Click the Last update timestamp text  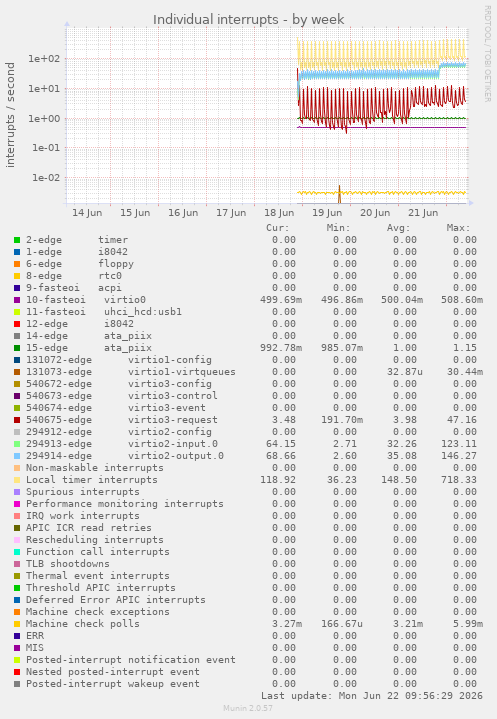pyautogui.click(x=372, y=696)
